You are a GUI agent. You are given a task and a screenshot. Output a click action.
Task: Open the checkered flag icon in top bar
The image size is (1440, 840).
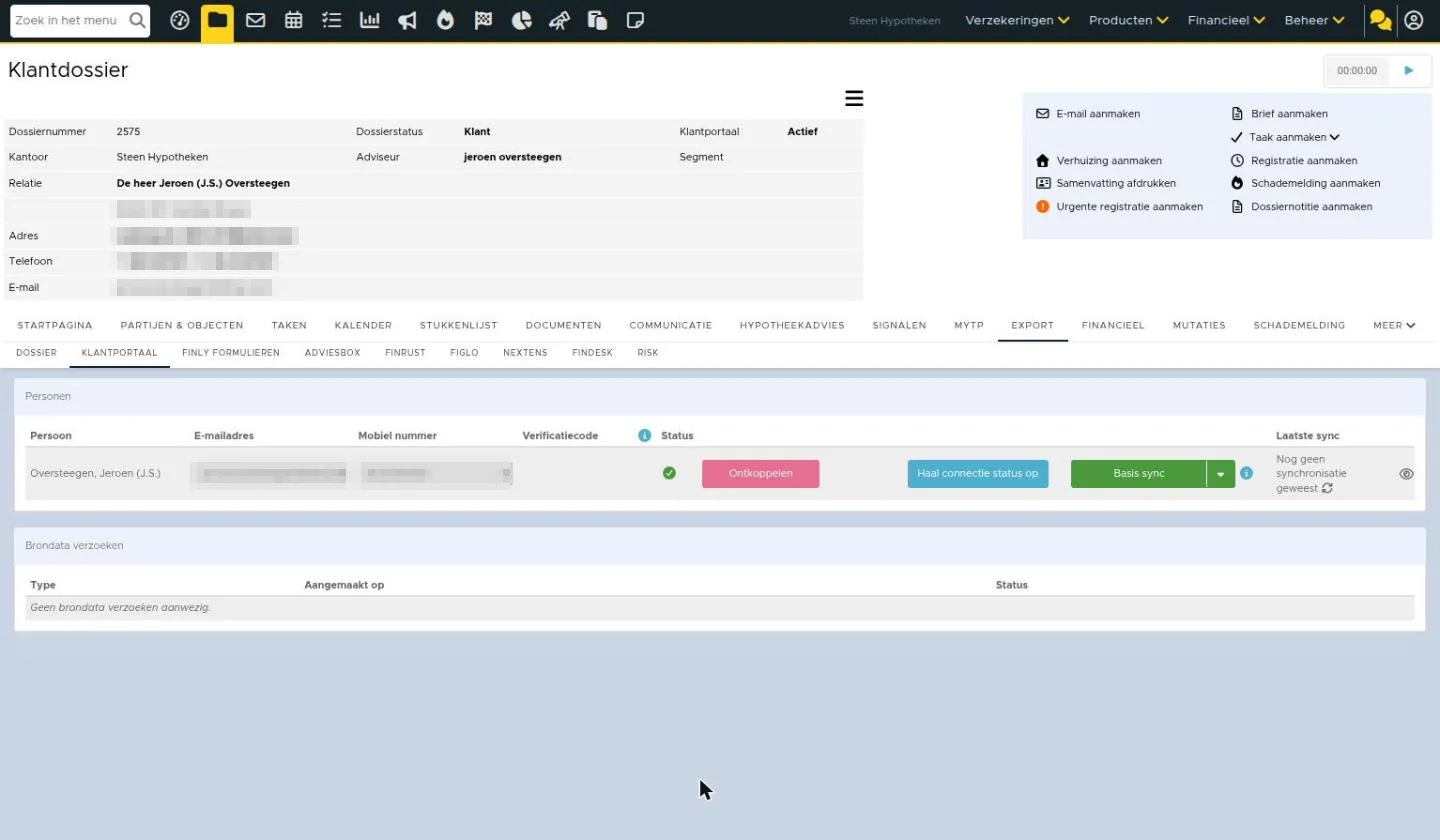coord(483,20)
